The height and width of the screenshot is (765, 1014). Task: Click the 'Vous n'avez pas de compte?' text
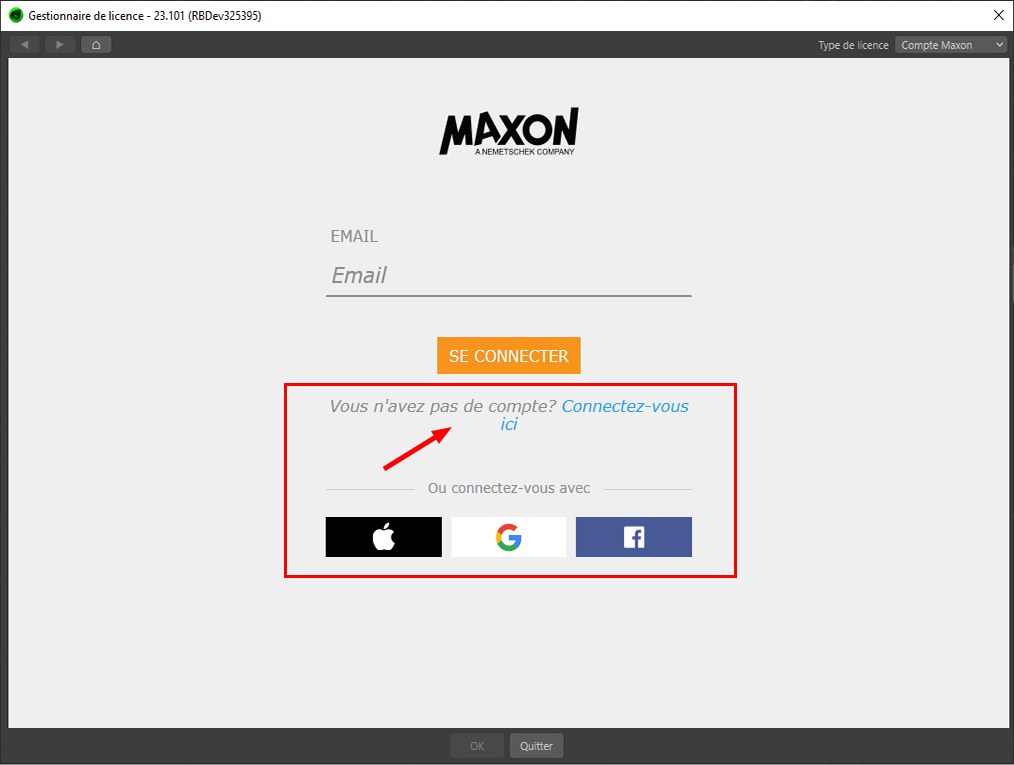[x=443, y=406]
